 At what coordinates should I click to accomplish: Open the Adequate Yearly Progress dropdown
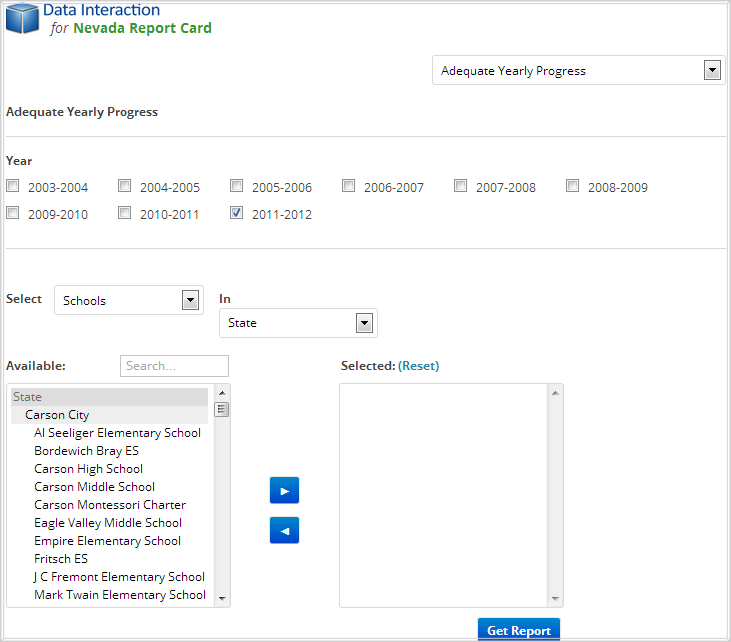[579, 70]
